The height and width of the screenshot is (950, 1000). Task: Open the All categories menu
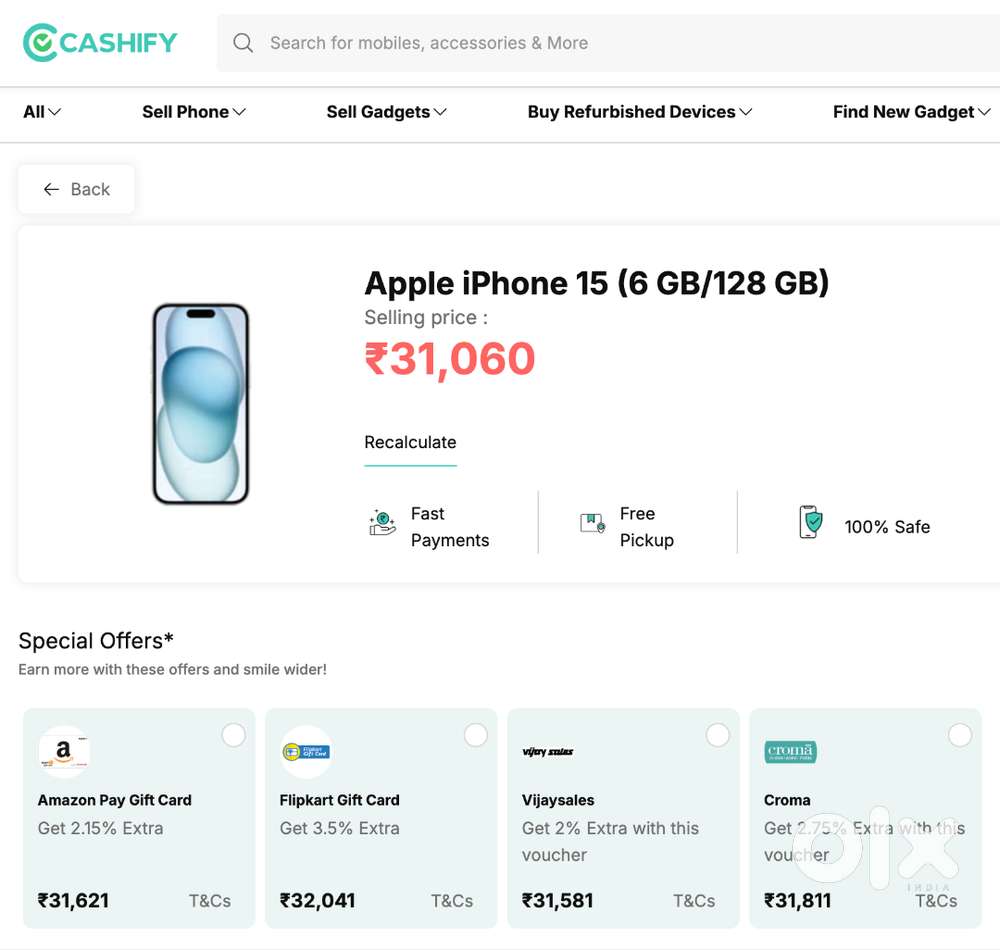pyautogui.click(x=42, y=112)
